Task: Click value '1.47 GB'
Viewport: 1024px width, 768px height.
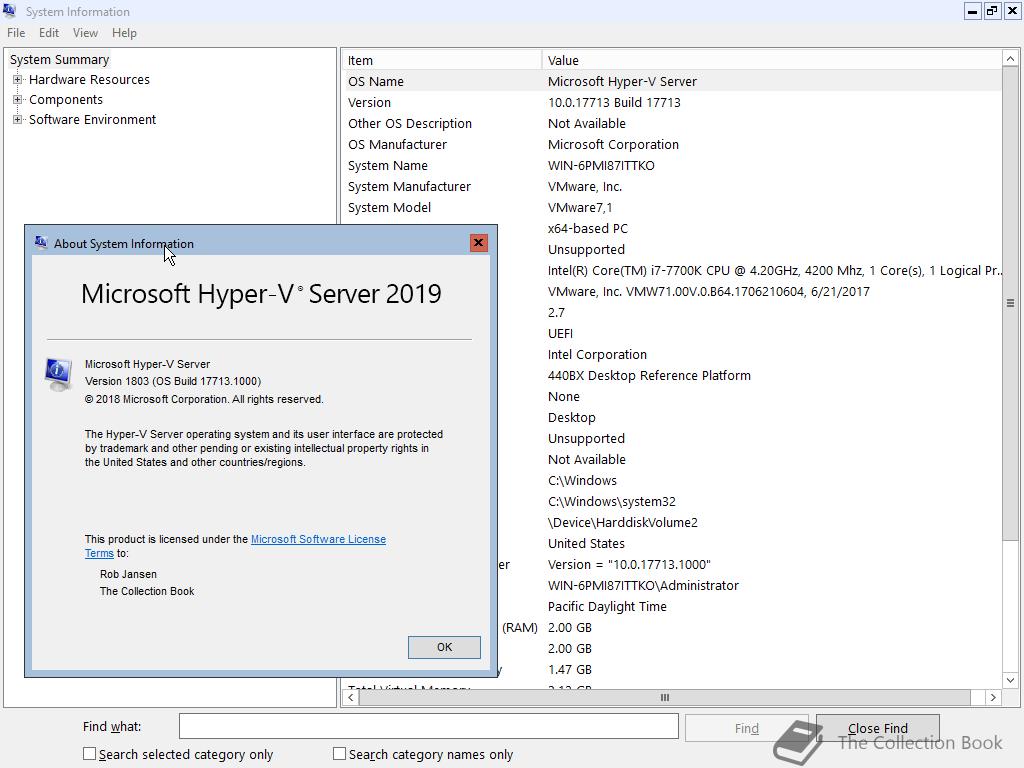Action: (569, 669)
